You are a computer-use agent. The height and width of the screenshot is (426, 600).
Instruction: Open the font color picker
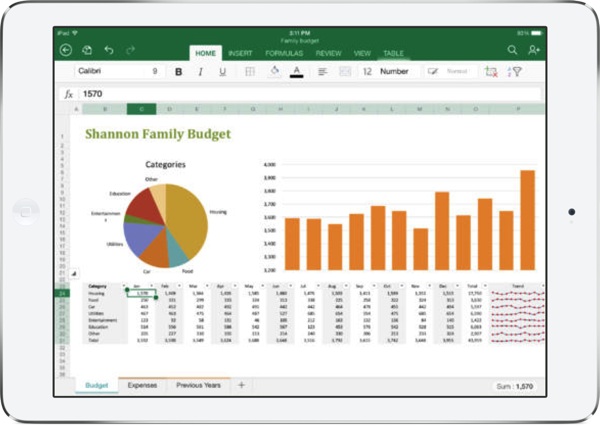pos(297,72)
